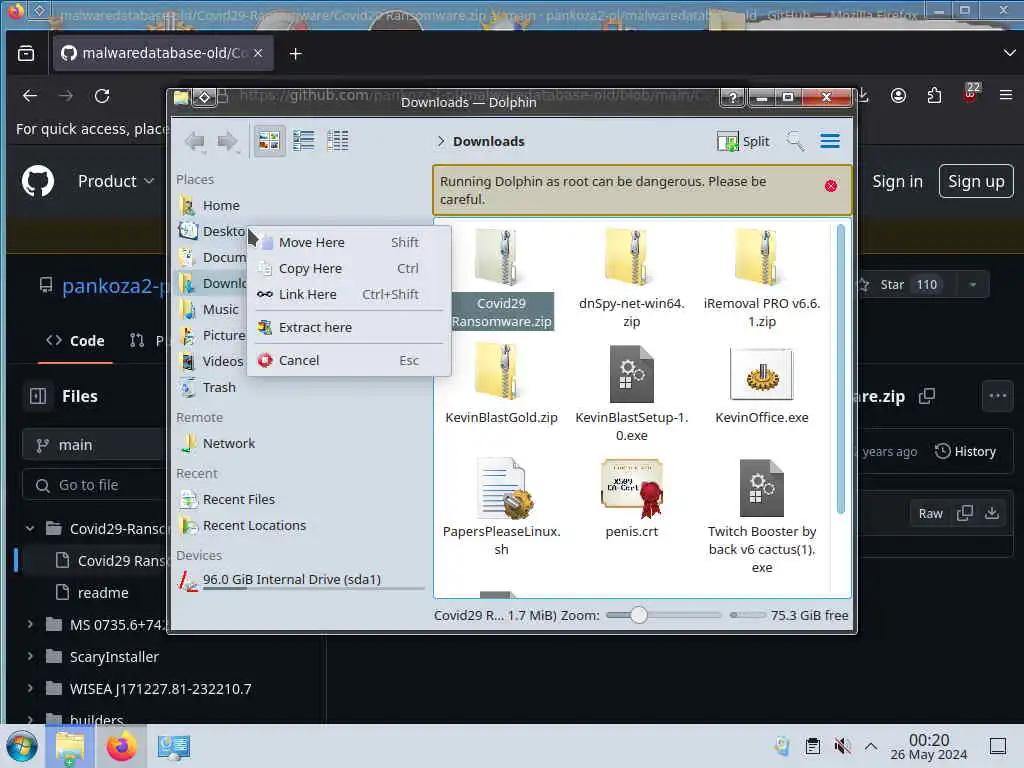Click Dolphin title bar help button
The height and width of the screenshot is (768, 1024).
733,97
